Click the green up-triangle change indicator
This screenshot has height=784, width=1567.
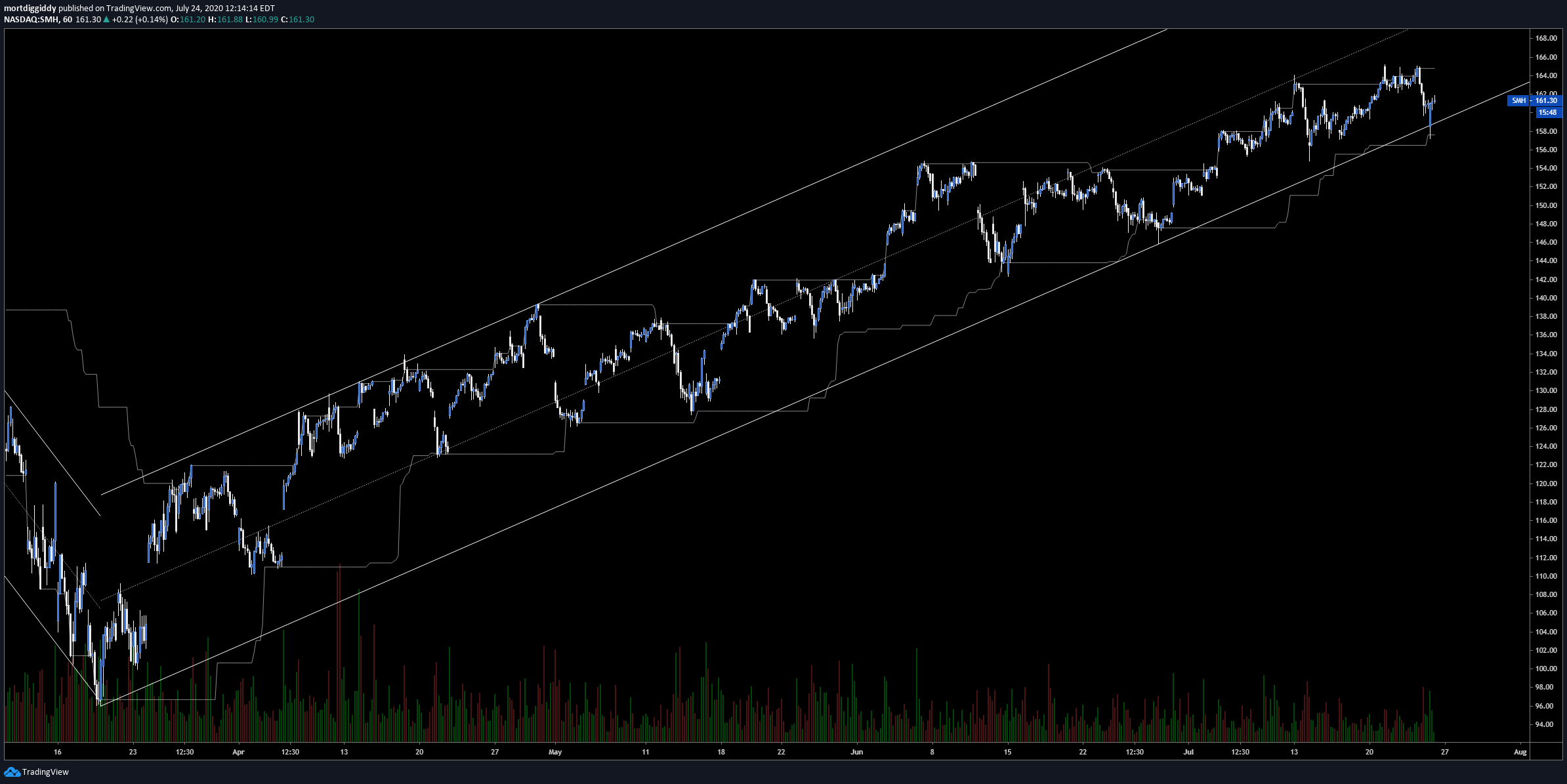106,20
